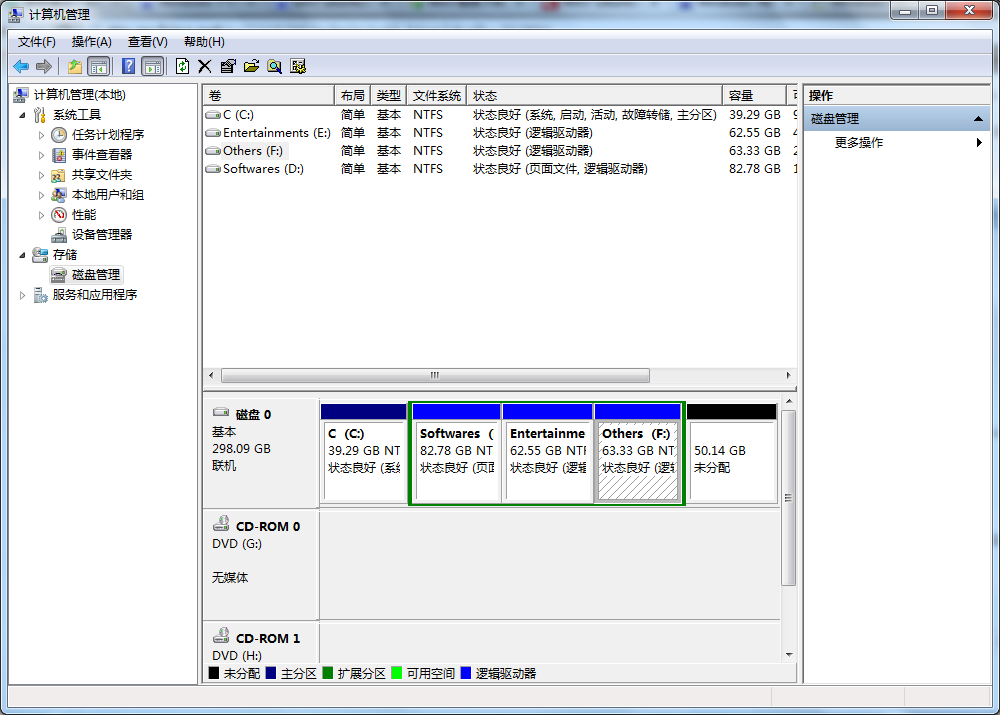The height and width of the screenshot is (715, 1000).
Task: Click the horizontal scrollbar thumb of volume list
Action: pyautogui.click(x=435, y=376)
